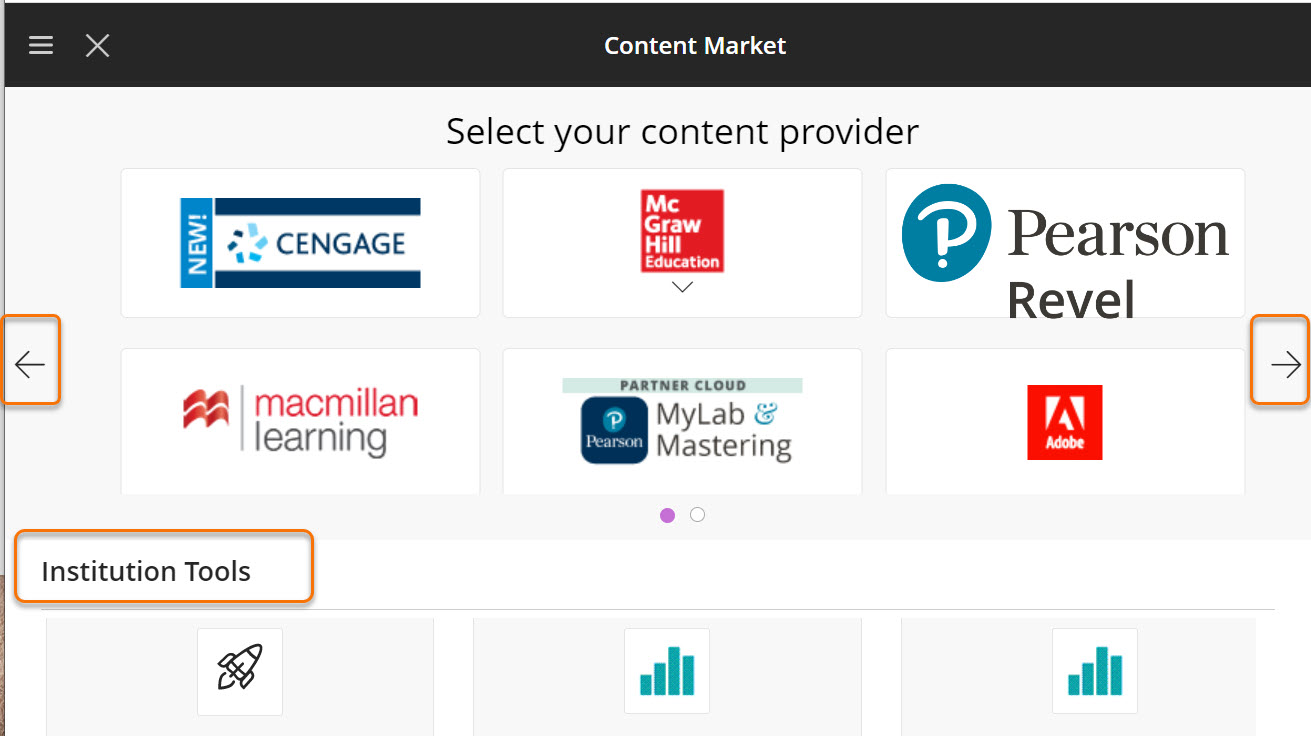Click the Content Market title
The image size is (1311, 736).
[695, 46]
